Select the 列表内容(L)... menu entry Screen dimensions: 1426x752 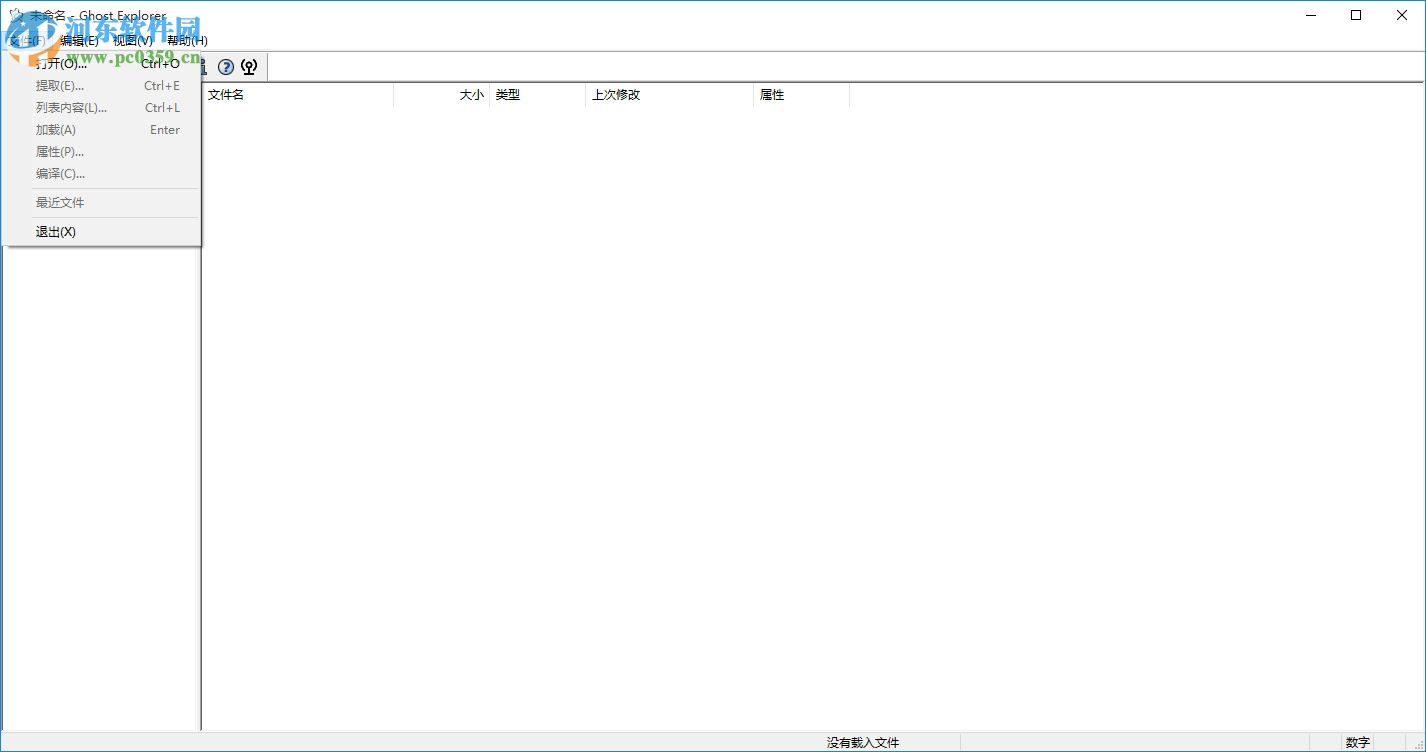click(x=101, y=108)
